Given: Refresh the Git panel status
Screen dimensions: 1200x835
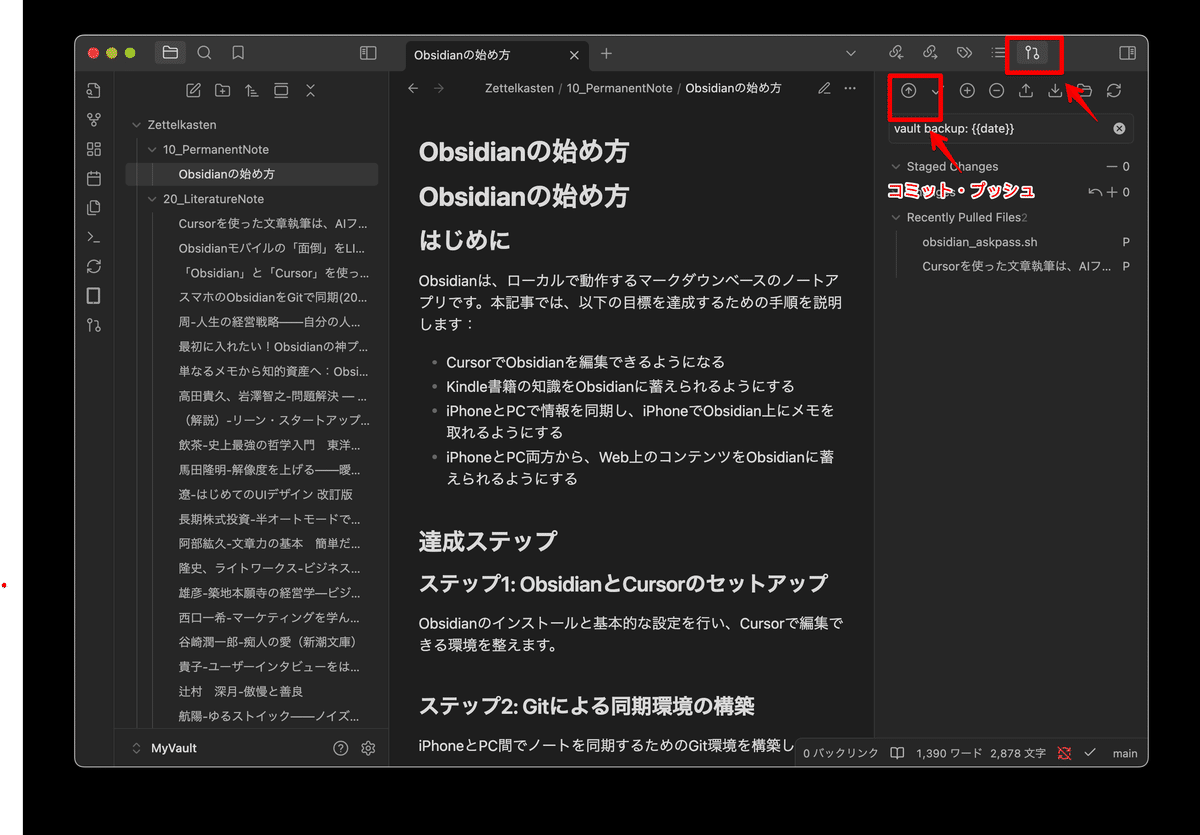Looking at the screenshot, I should tap(1114, 91).
